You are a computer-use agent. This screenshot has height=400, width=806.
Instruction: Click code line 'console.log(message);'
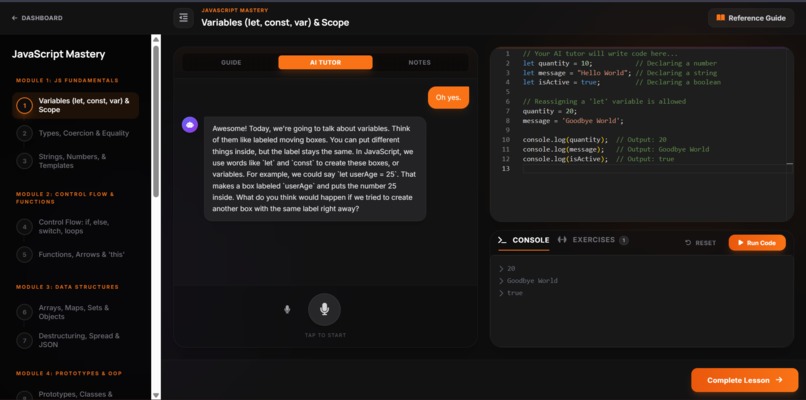[563, 149]
